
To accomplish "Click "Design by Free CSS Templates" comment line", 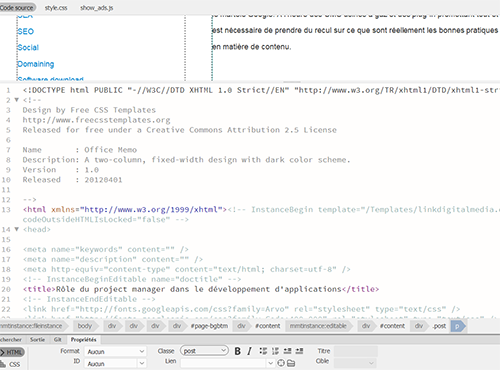I will click(89, 110).
